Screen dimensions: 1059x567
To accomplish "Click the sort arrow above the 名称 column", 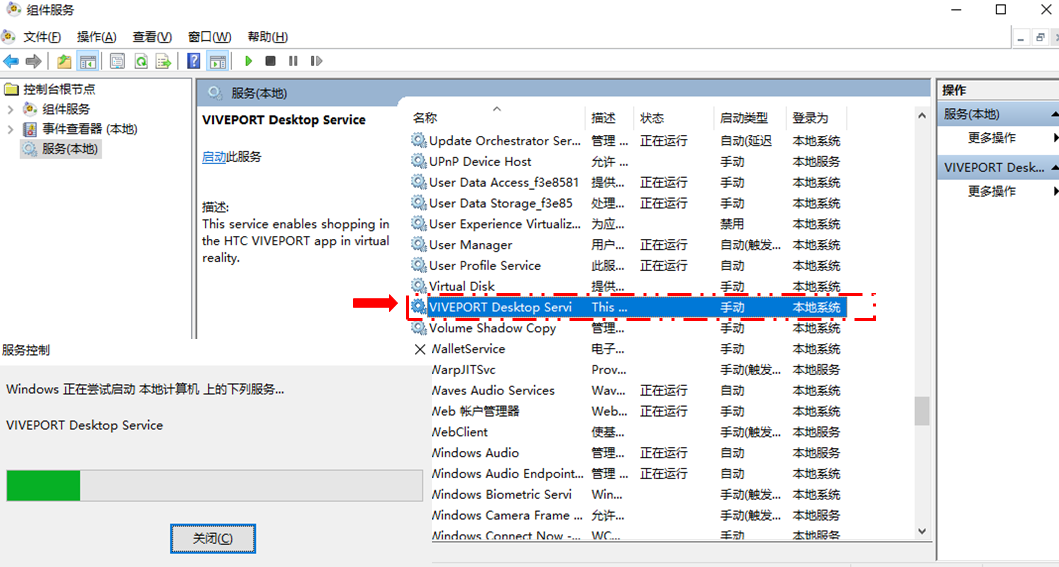I will [497, 109].
